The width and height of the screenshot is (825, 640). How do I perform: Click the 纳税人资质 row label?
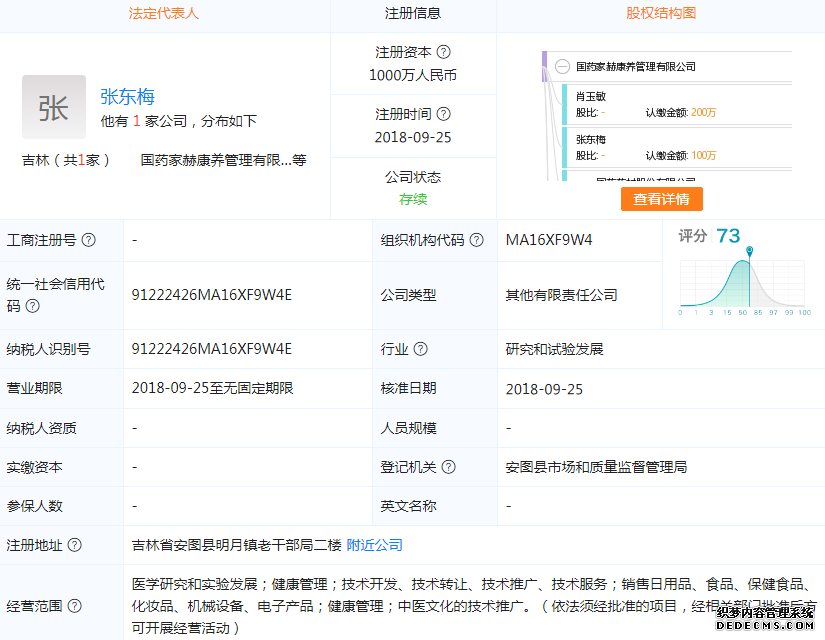(x=42, y=428)
